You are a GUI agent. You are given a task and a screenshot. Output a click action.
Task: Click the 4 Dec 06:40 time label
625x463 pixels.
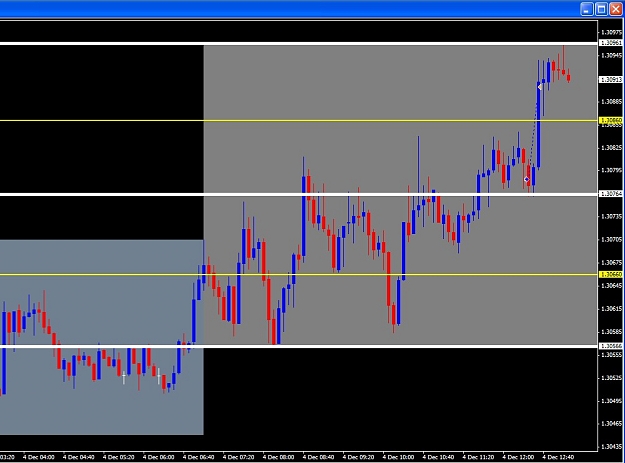tap(199, 457)
